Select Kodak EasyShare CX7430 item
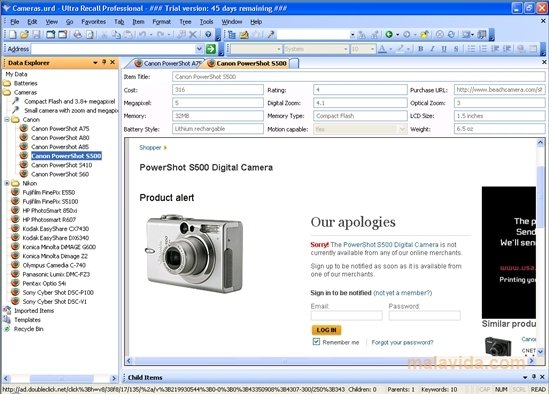This screenshot has width=549, height=394. (56, 229)
